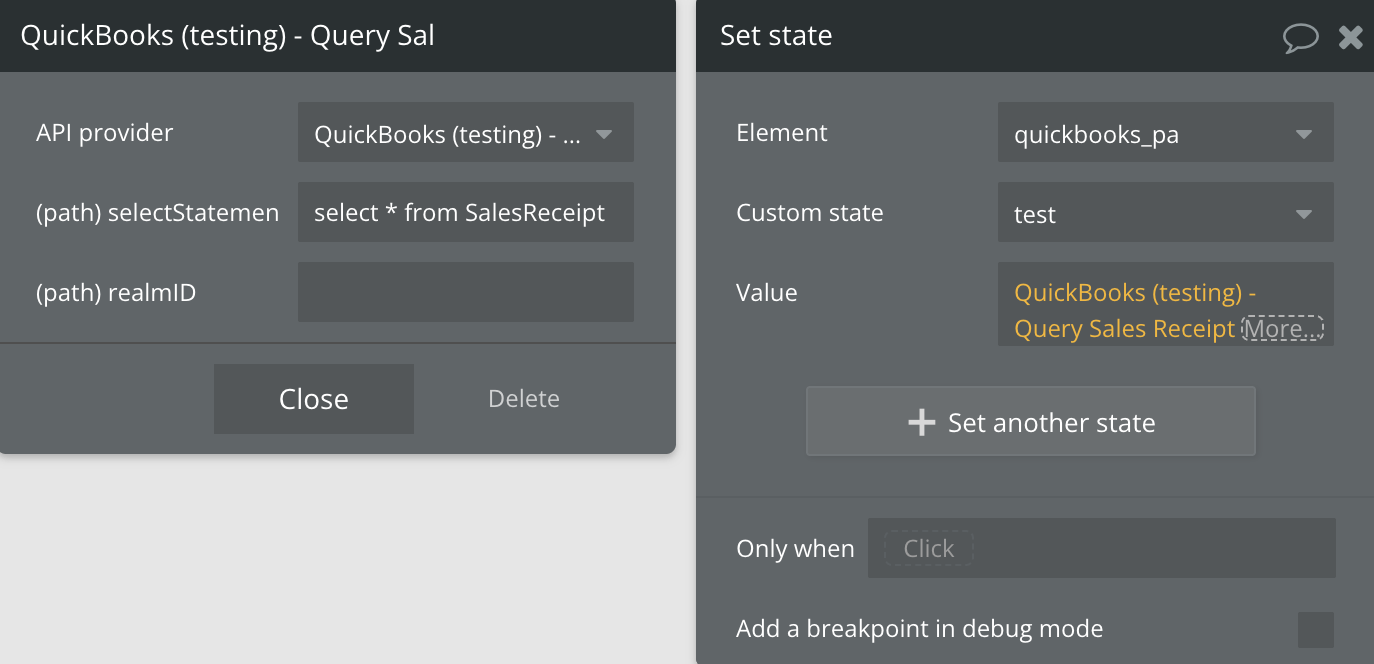Click the Set state panel title text
Image resolution: width=1374 pixels, height=664 pixels.
point(776,36)
